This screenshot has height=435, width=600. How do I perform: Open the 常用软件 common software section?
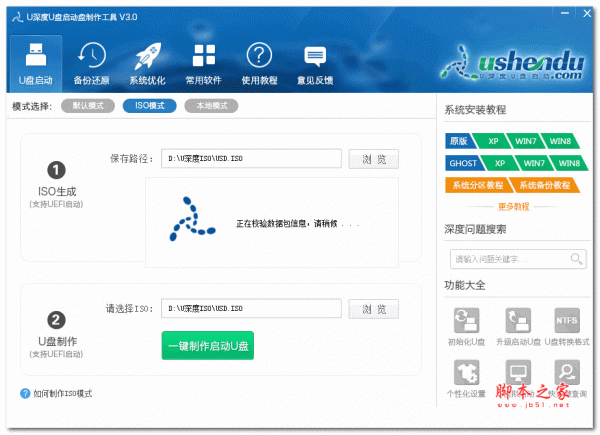(x=204, y=64)
